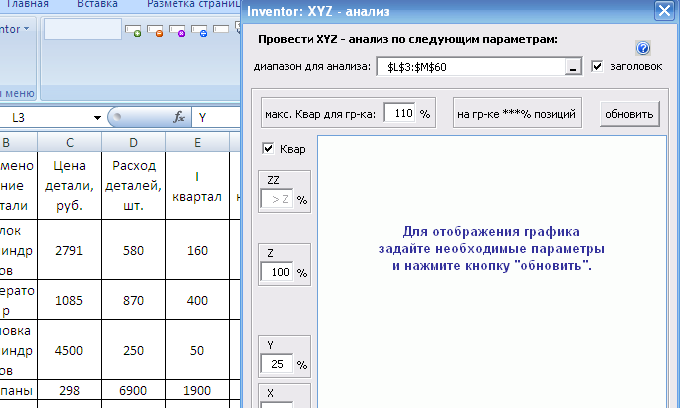This screenshot has height=408, width=680.
Task: Switch to the Главная ribbon tab
Action: pos(28,4)
